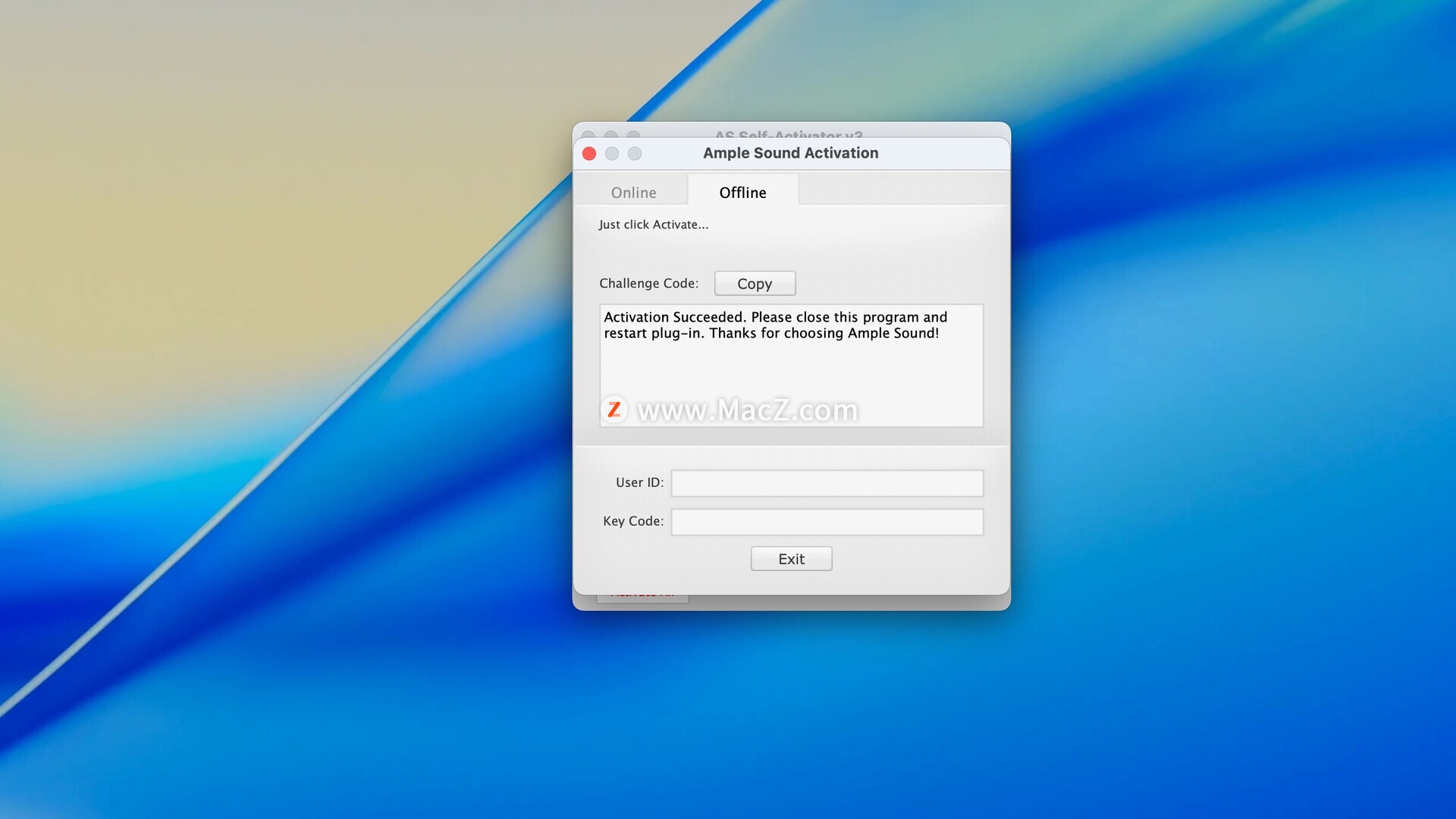Copy the challenge code

click(x=755, y=284)
